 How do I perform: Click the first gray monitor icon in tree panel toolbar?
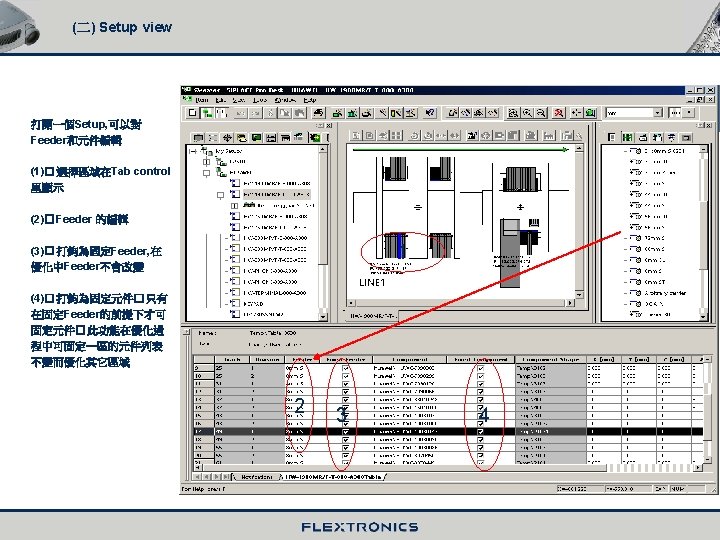point(198,137)
